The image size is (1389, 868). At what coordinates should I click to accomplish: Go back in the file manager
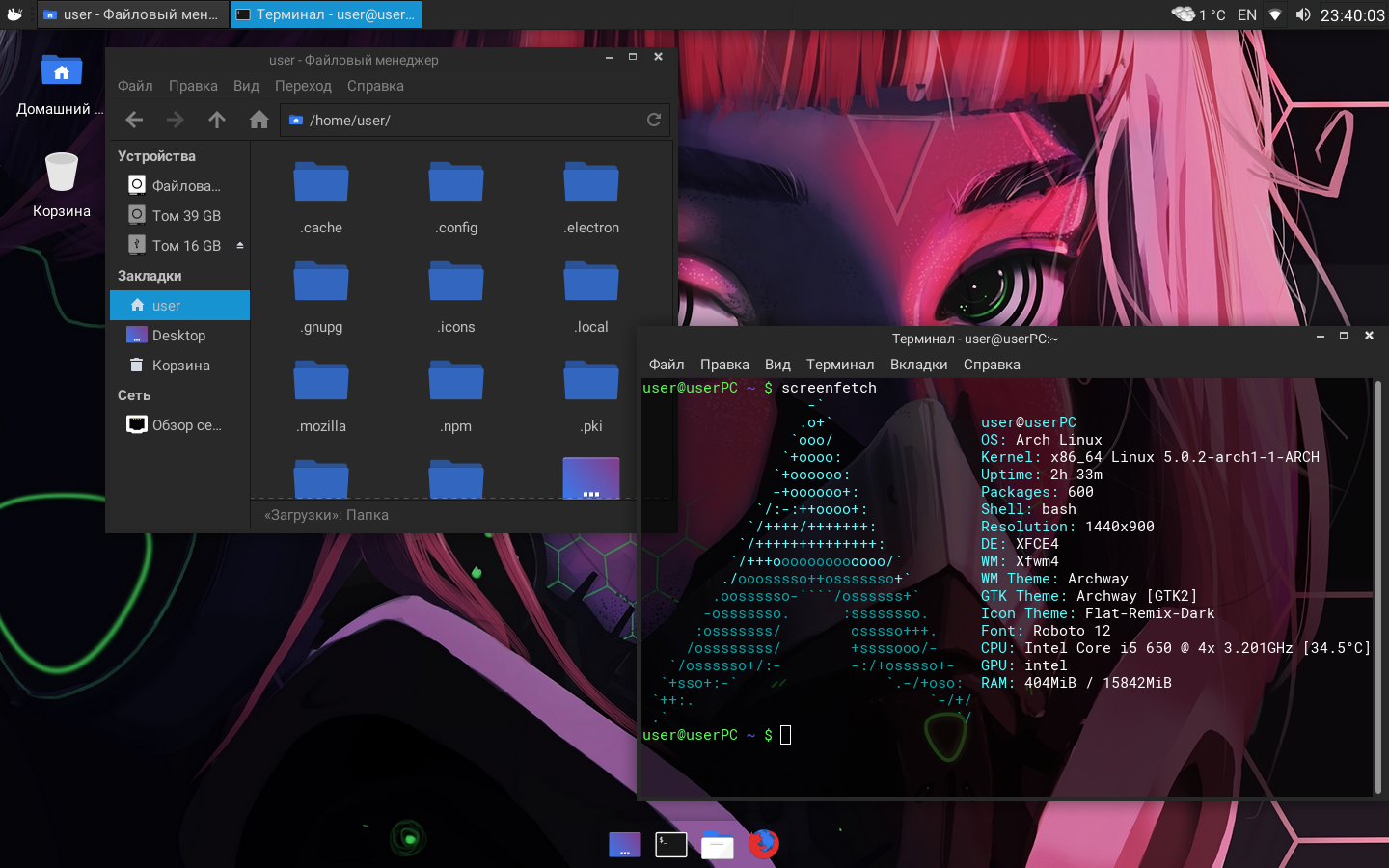click(x=134, y=120)
